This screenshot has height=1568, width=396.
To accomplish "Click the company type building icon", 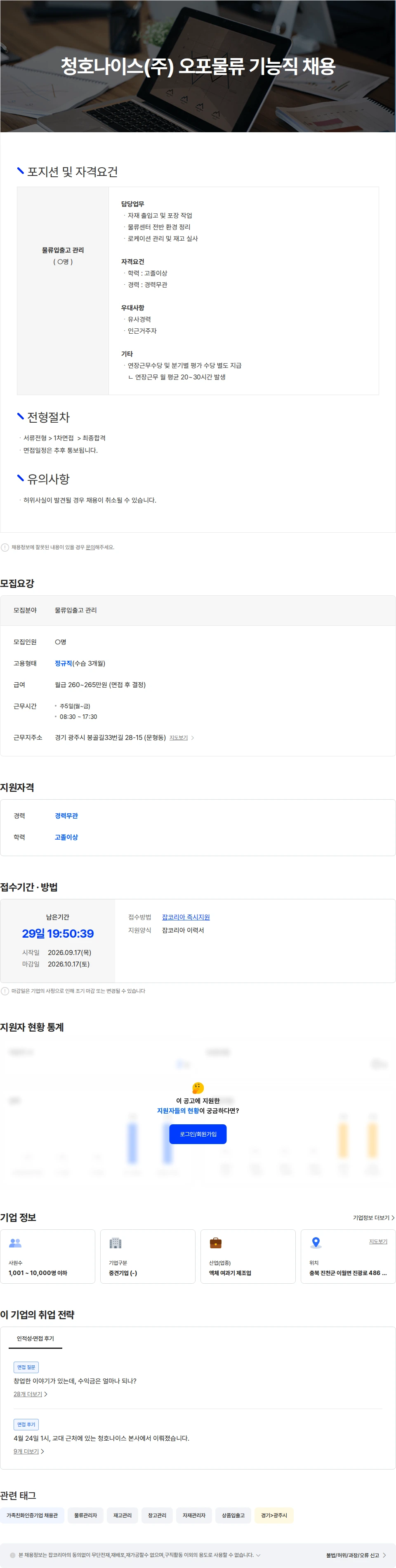I will coord(115,1243).
